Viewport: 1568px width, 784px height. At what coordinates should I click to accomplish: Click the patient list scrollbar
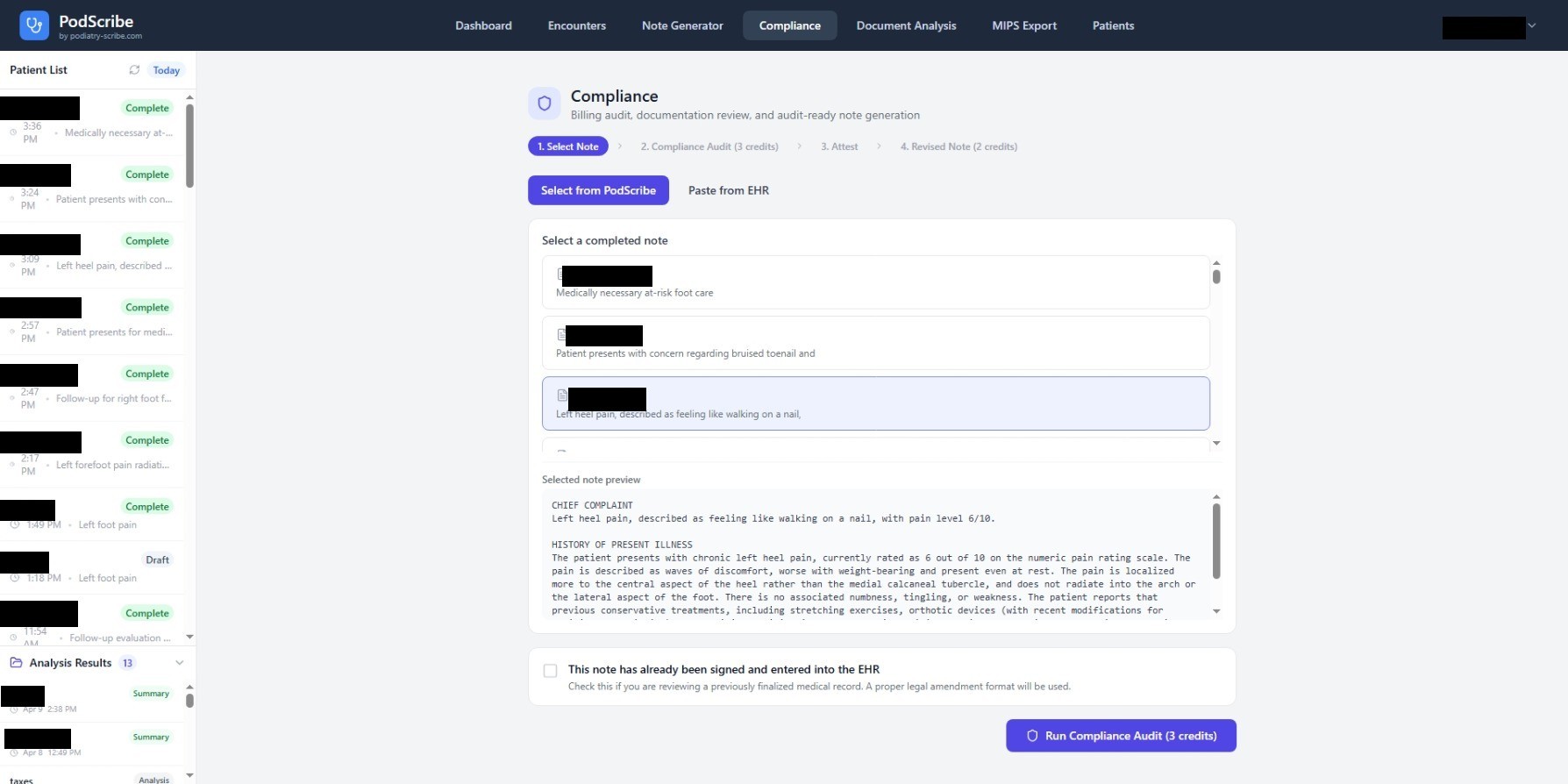pyautogui.click(x=189, y=145)
